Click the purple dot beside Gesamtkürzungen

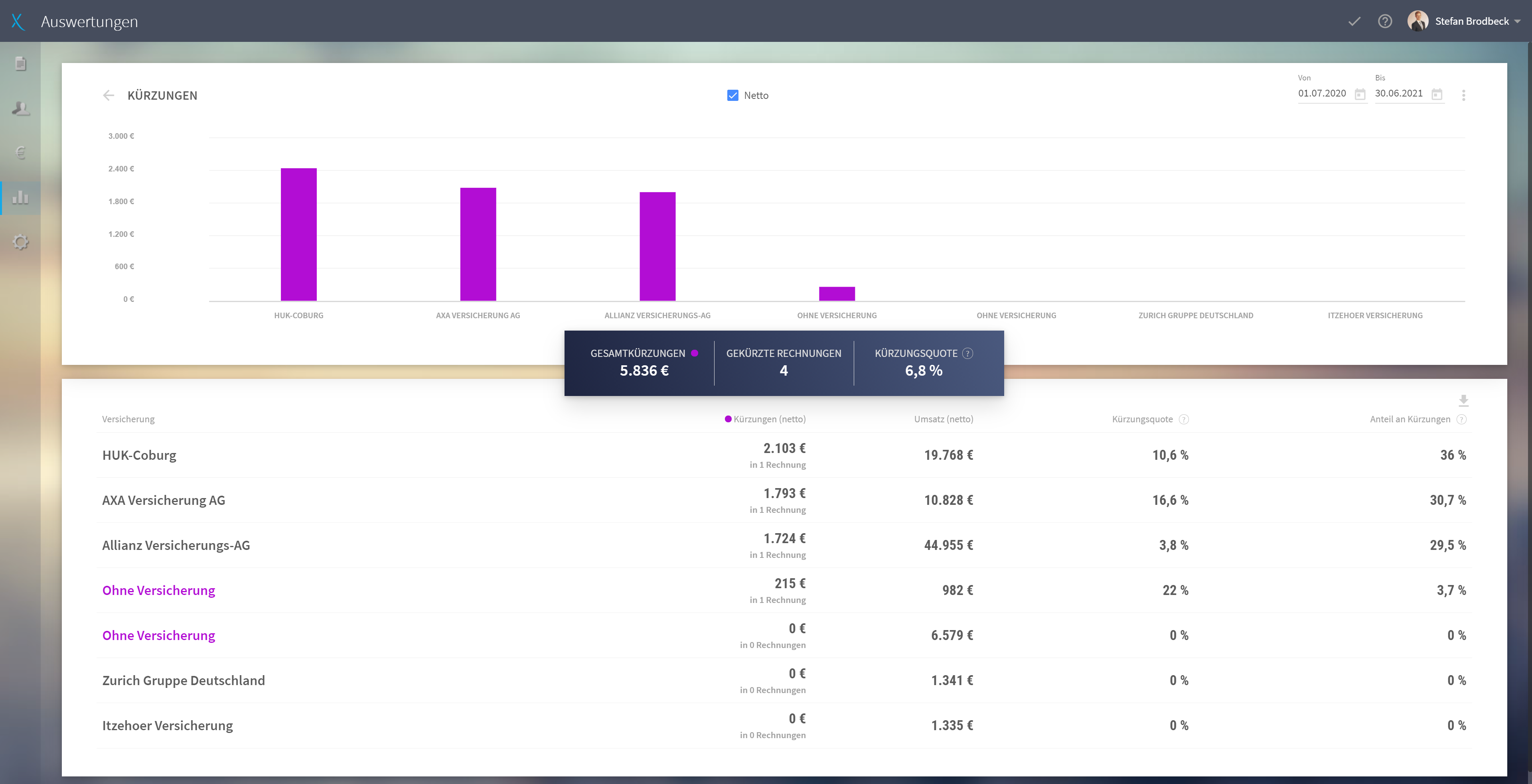[x=695, y=353]
